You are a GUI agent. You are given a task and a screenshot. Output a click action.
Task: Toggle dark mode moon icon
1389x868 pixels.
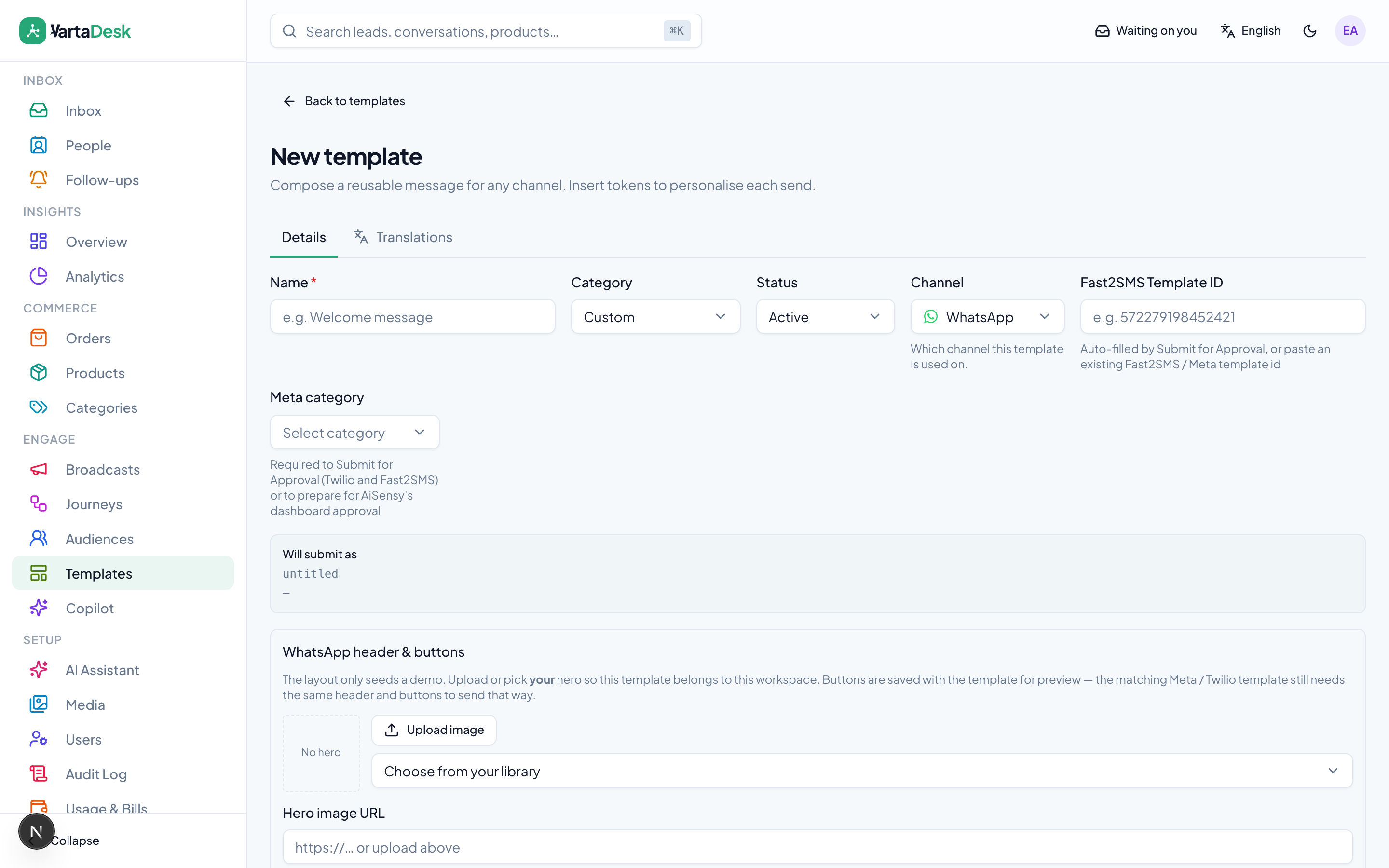pos(1310,31)
